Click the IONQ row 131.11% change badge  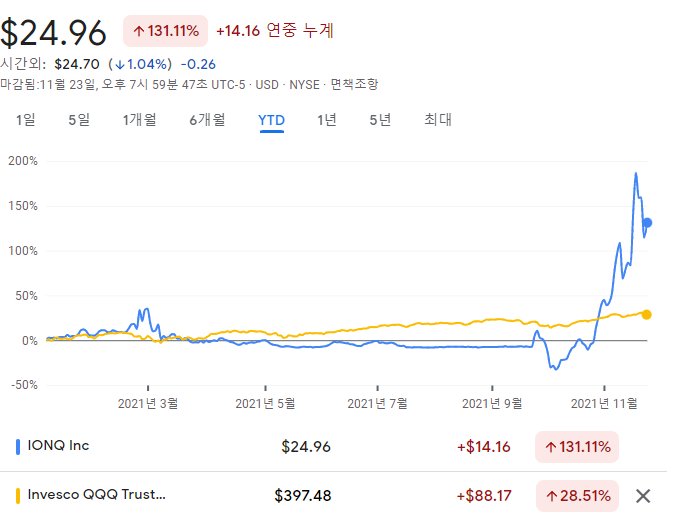coord(577,447)
